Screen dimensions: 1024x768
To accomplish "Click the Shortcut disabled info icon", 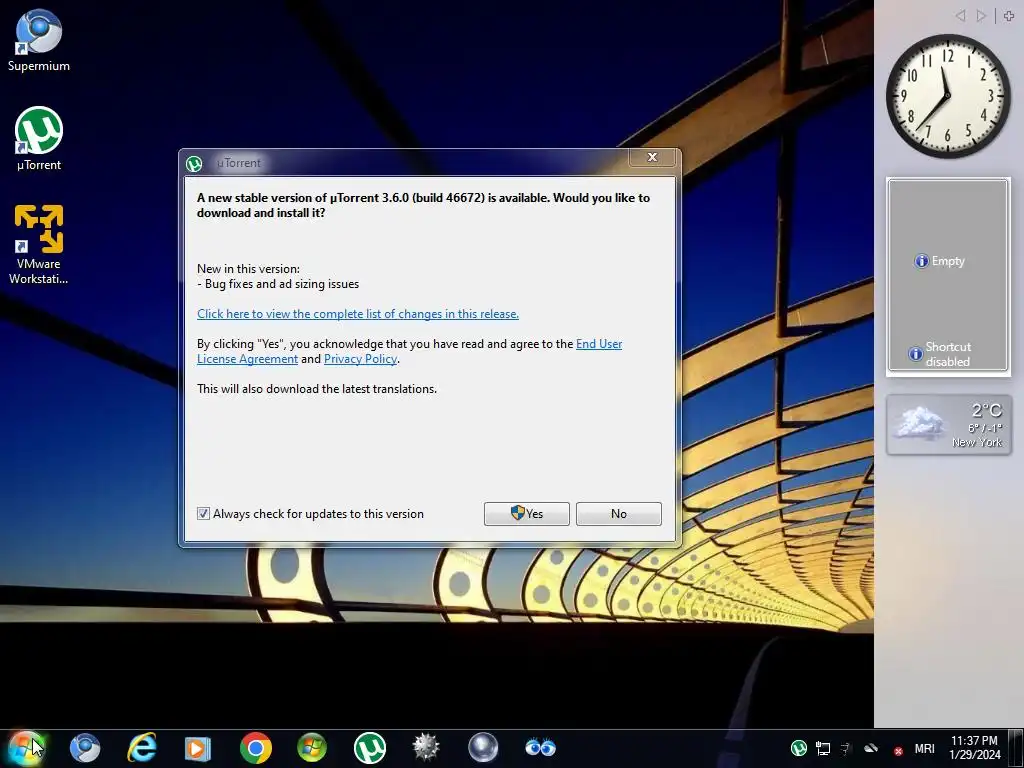I will point(916,354).
